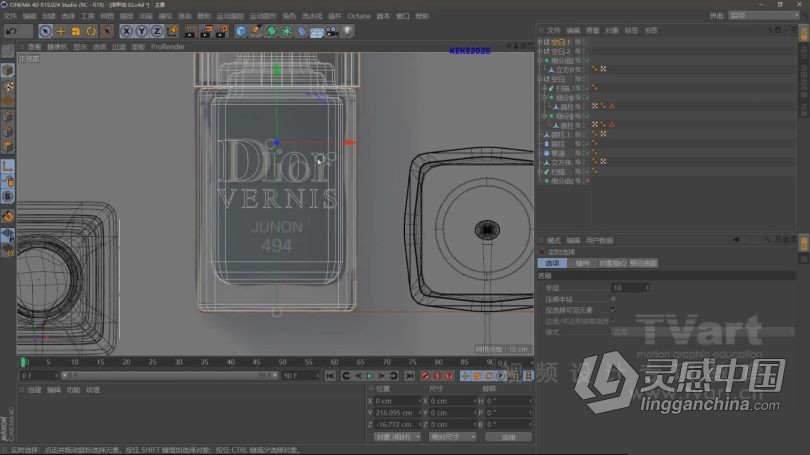This screenshot has height=455, width=810.
Task: Toggle the Snap S icon
Action: coord(8,197)
